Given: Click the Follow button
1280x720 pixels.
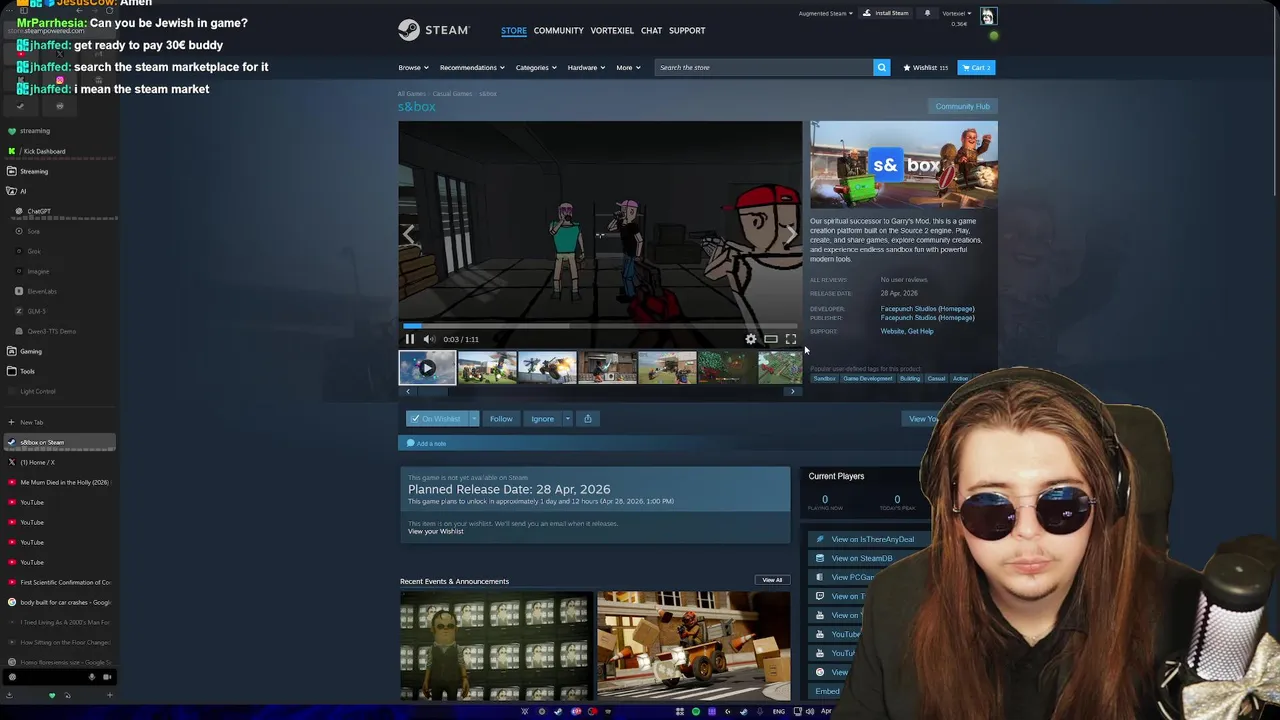Looking at the screenshot, I should click(501, 419).
